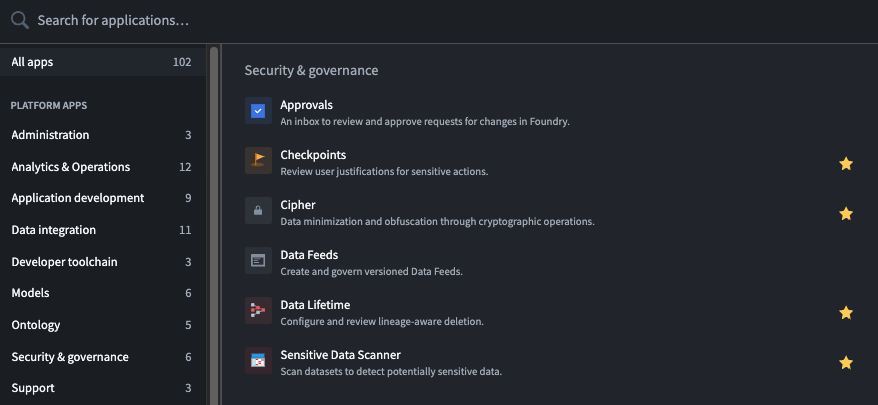Open the Data Feeds application title

click(x=309, y=255)
